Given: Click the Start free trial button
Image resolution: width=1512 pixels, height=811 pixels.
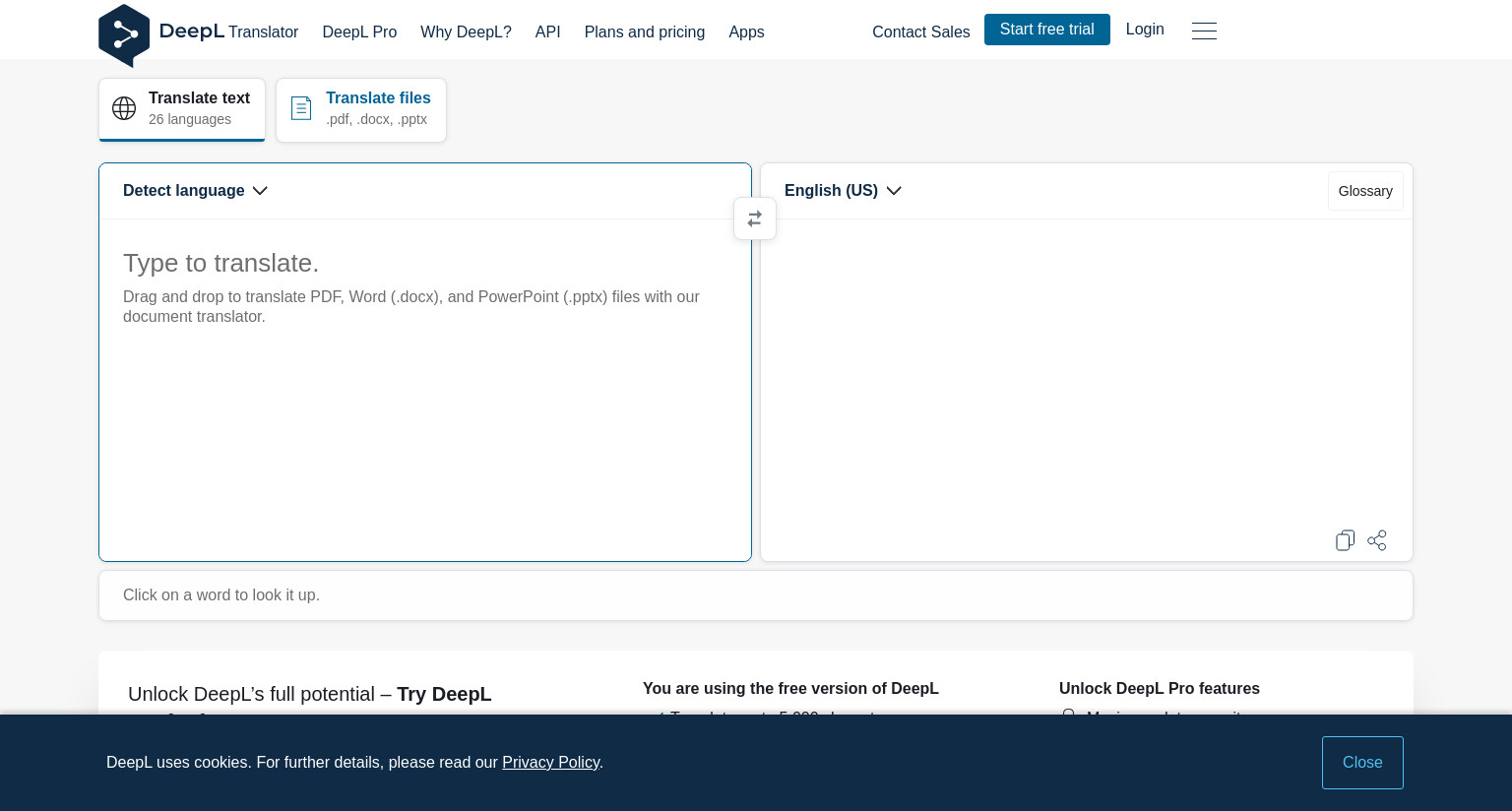Looking at the screenshot, I should point(1047,30).
